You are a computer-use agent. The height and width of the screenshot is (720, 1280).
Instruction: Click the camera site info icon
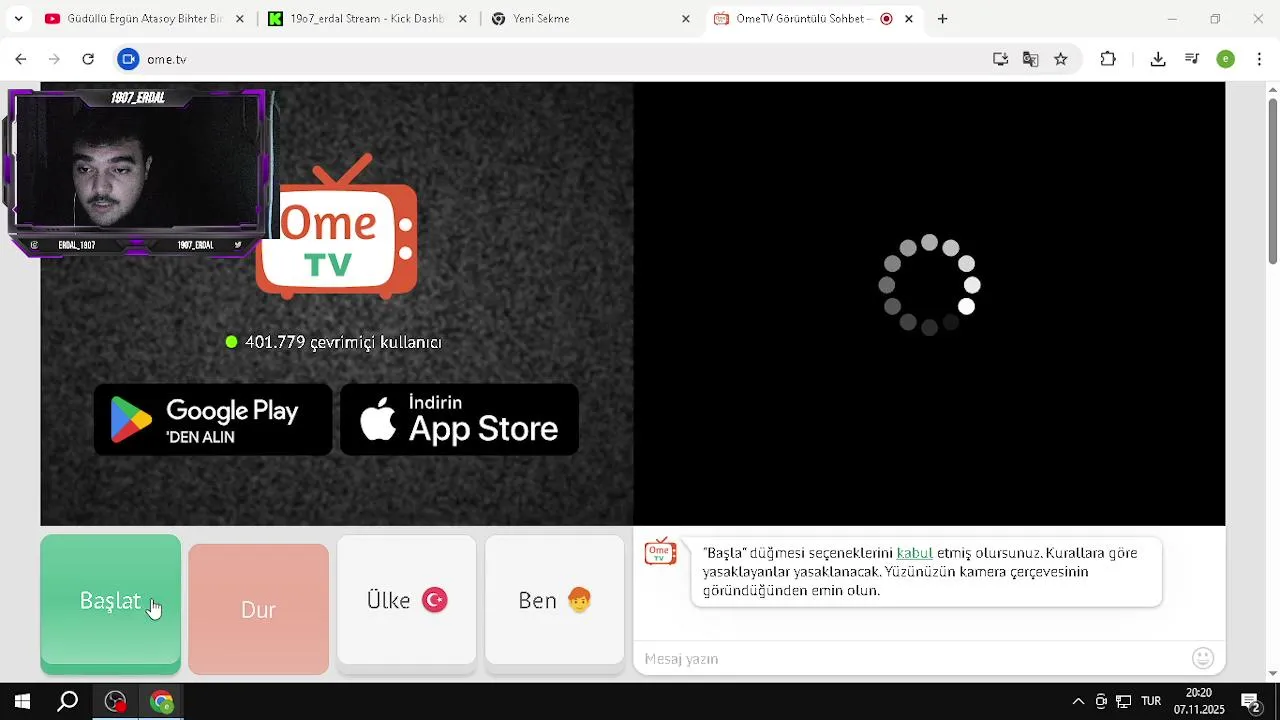tap(128, 59)
